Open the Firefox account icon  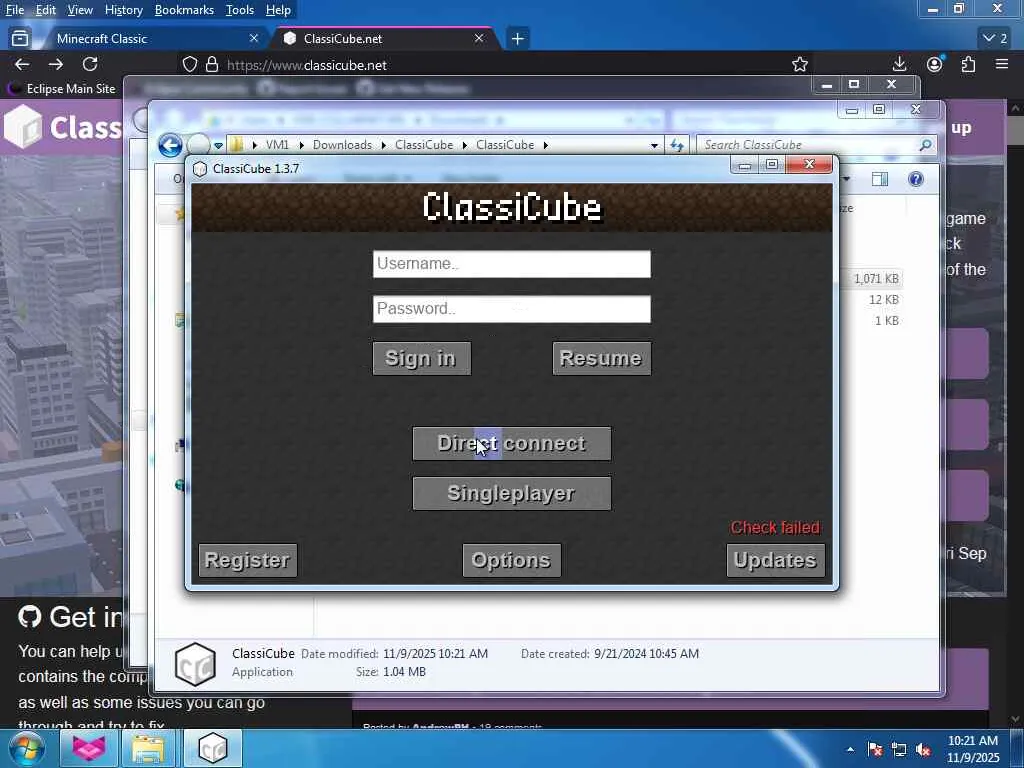coord(935,64)
